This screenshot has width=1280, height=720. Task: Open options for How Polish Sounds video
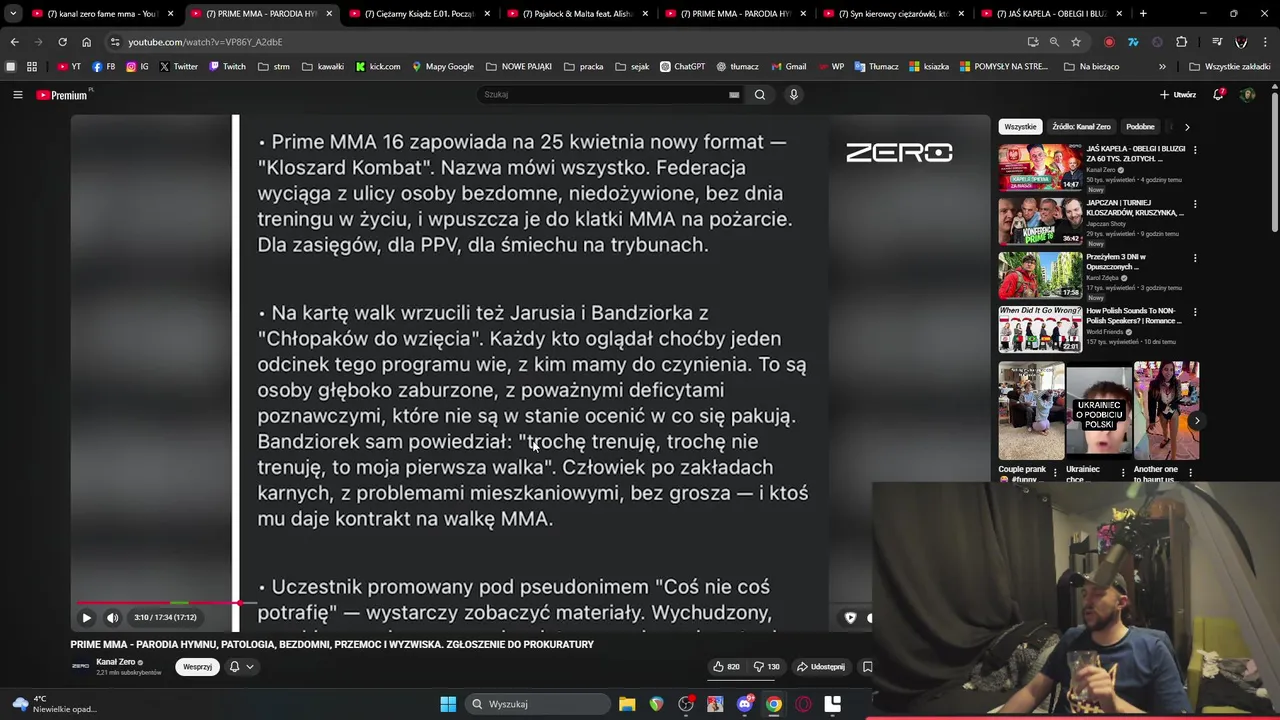(1195, 312)
